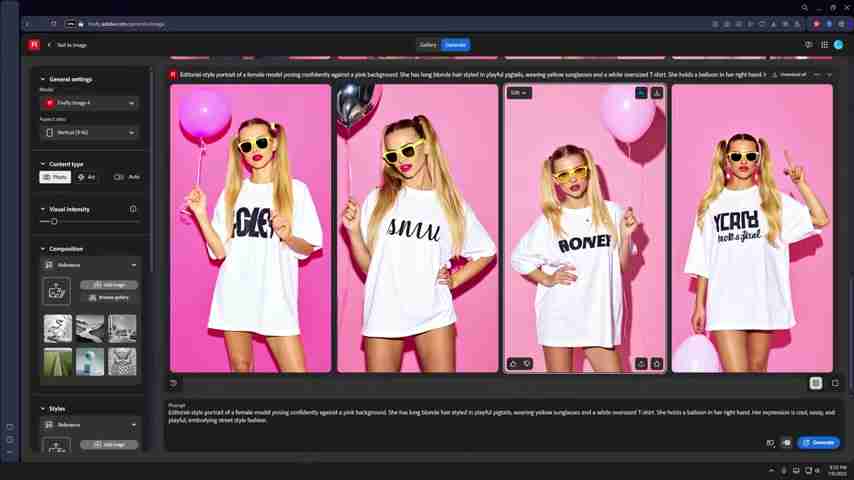Switch results to single image view
Image resolution: width=854 pixels, height=480 pixels.
pyautogui.click(x=835, y=383)
